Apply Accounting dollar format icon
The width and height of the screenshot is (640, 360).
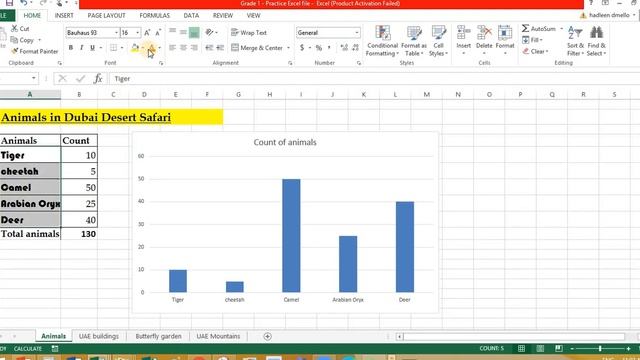(x=302, y=48)
